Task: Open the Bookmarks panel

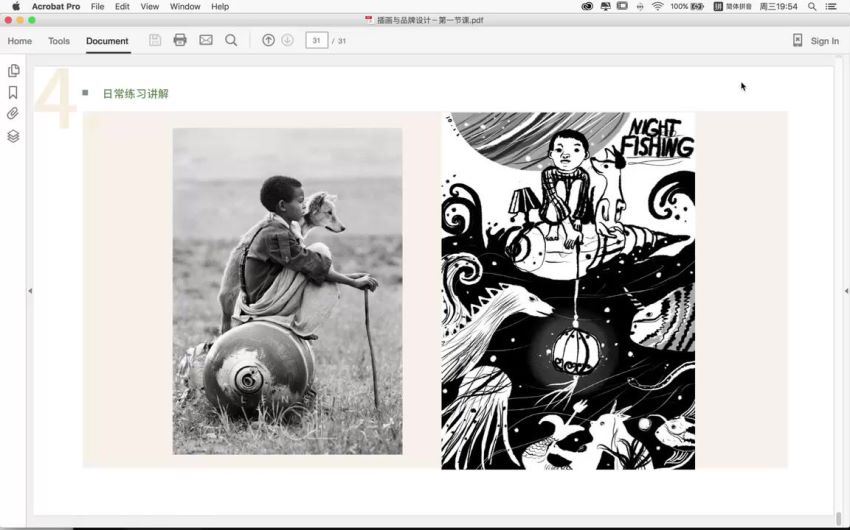Action: (13, 92)
